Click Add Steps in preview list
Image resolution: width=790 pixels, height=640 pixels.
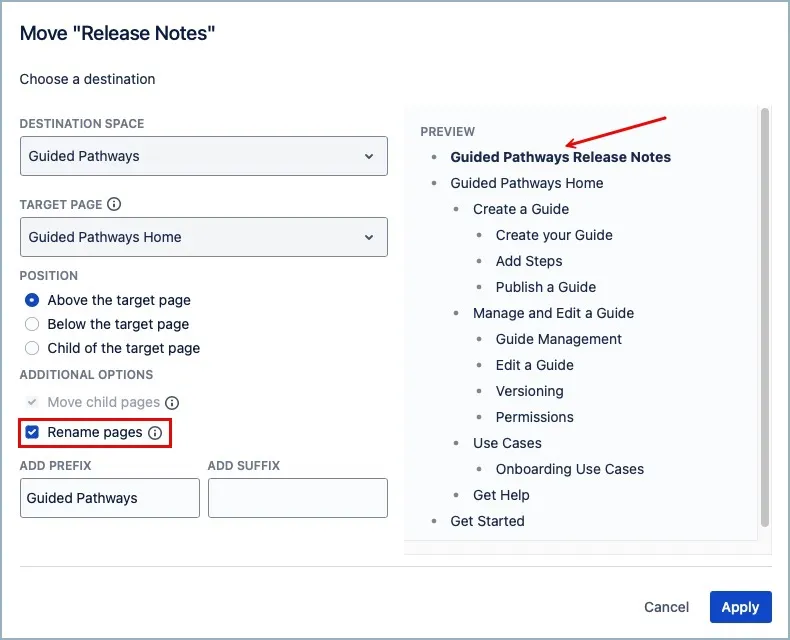click(529, 261)
